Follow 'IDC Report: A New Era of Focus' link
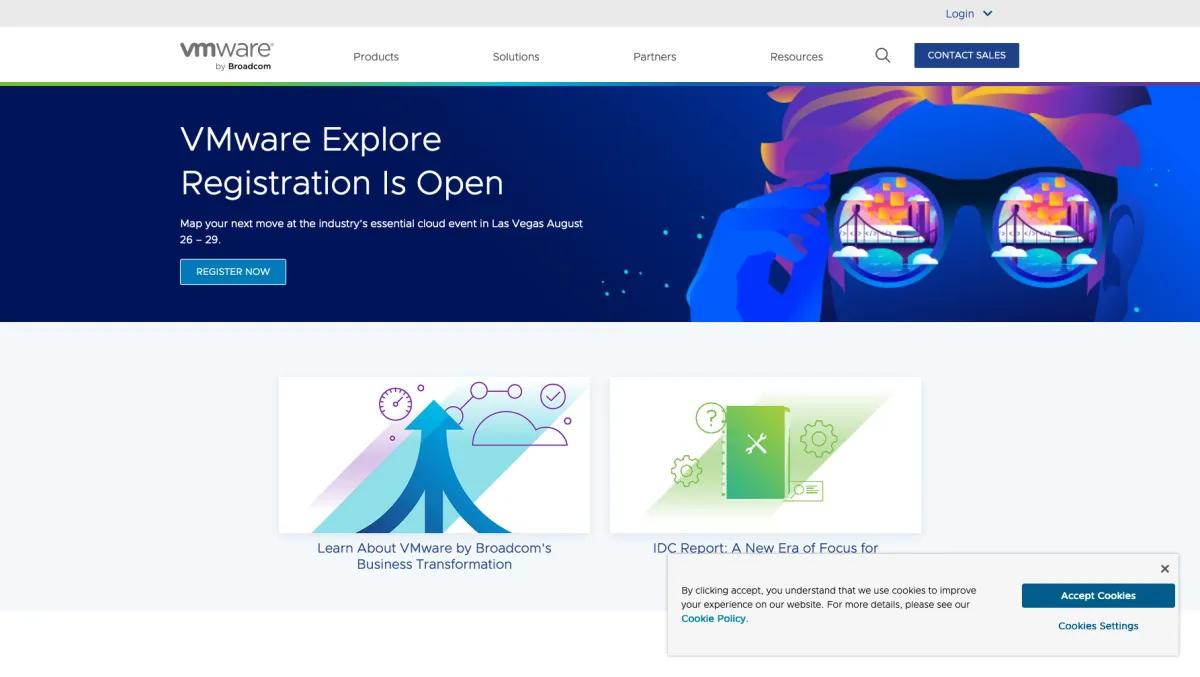Image resolution: width=1200 pixels, height=677 pixels. tap(765, 548)
